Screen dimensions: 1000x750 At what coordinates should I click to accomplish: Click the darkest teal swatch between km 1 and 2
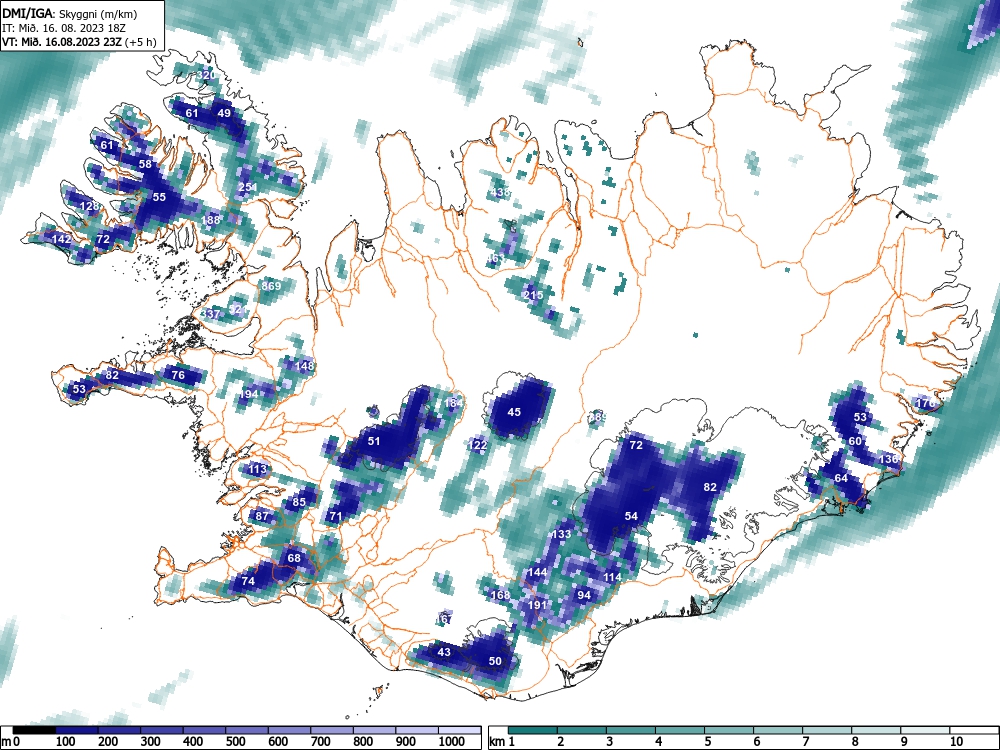[x=533, y=730]
